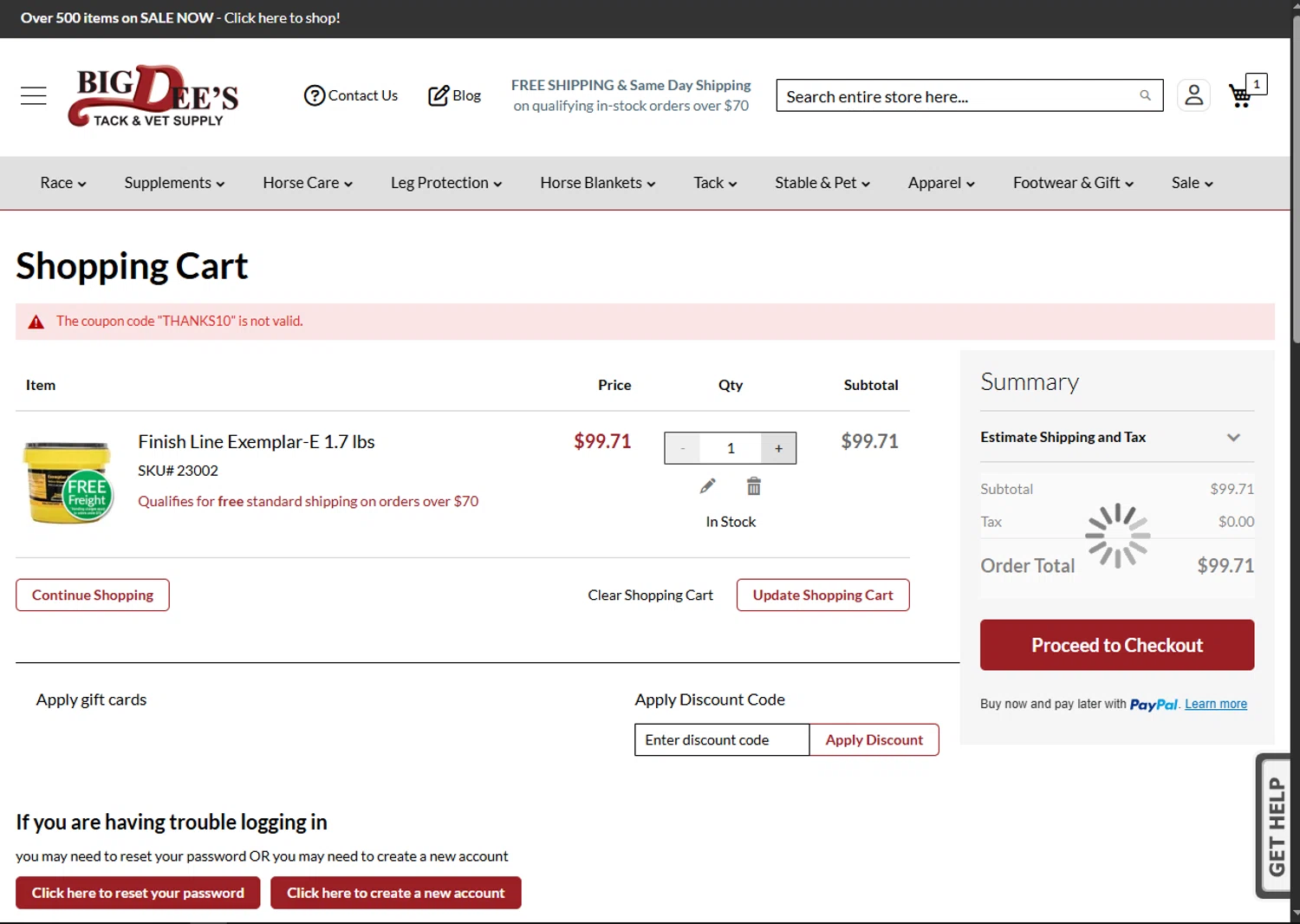Image resolution: width=1300 pixels, height=924 pixels.
Task: Expand the Tack menu
Action: click(x=715, y=183)
